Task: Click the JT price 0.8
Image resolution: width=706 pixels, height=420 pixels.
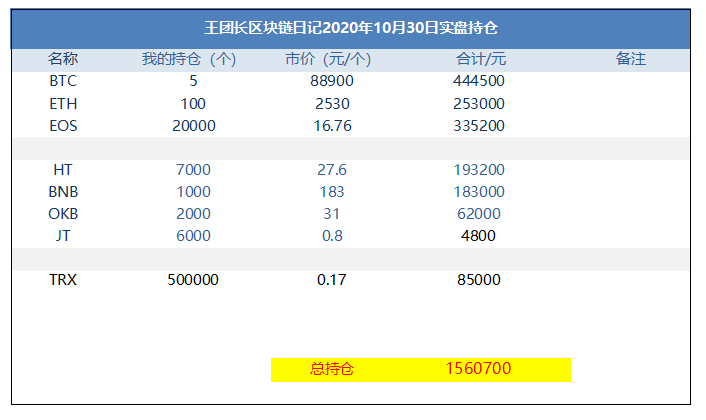Action: point(332,236)
